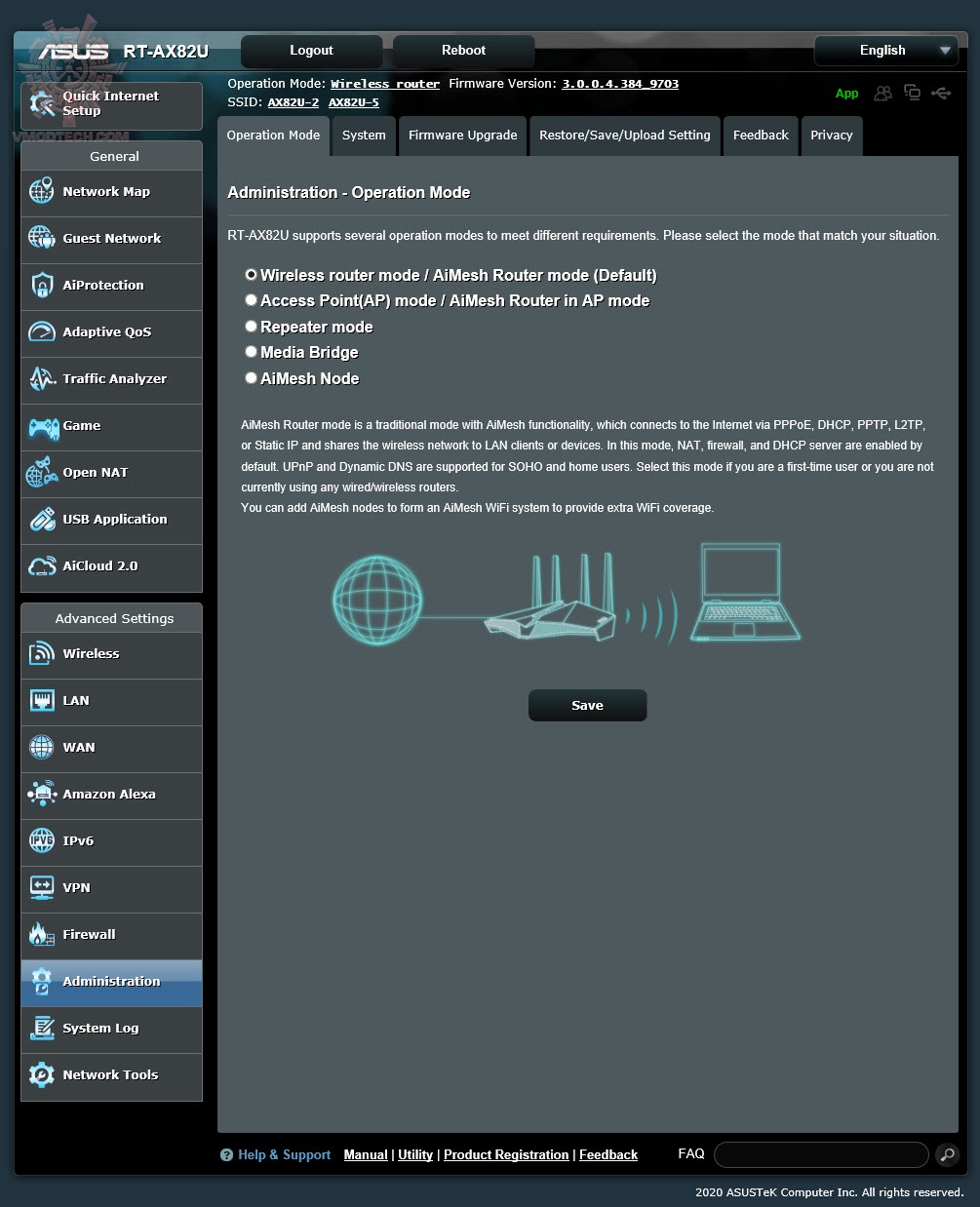Open the Product Registration link
This screenshot has height=1207, width=980.
(x=506, y=1154)
